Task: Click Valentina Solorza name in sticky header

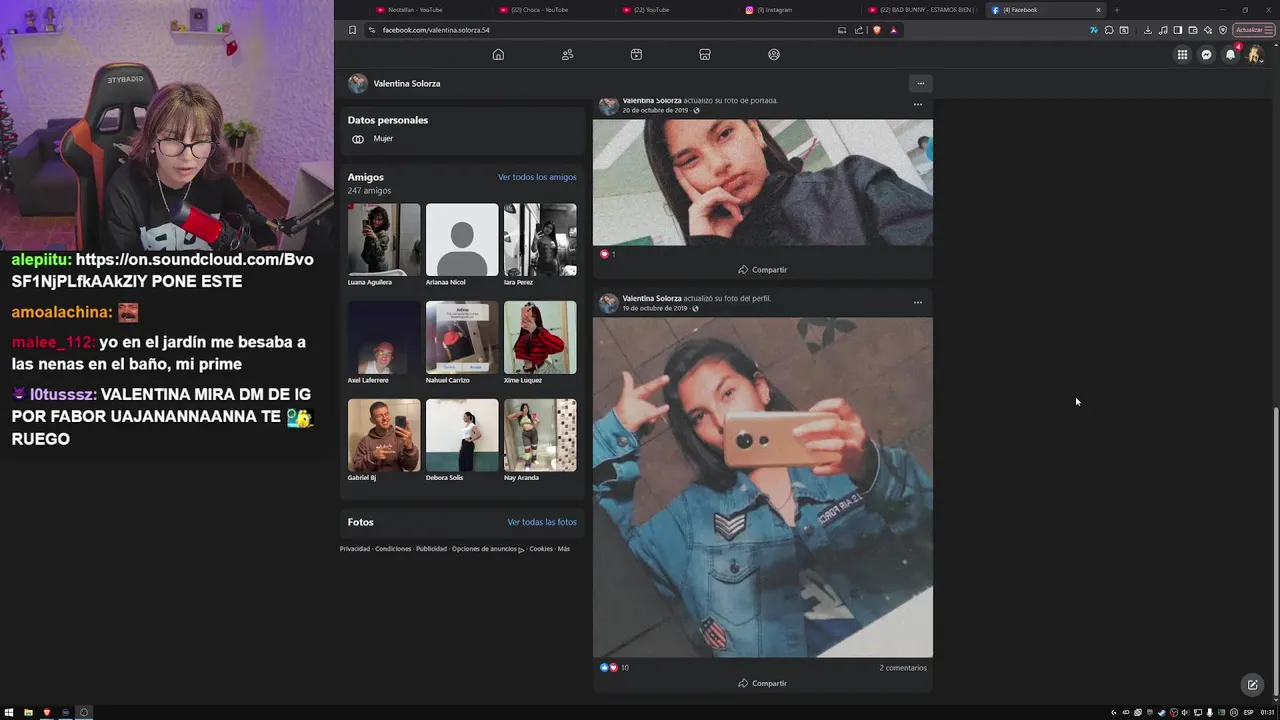Action: click(406, 83)
